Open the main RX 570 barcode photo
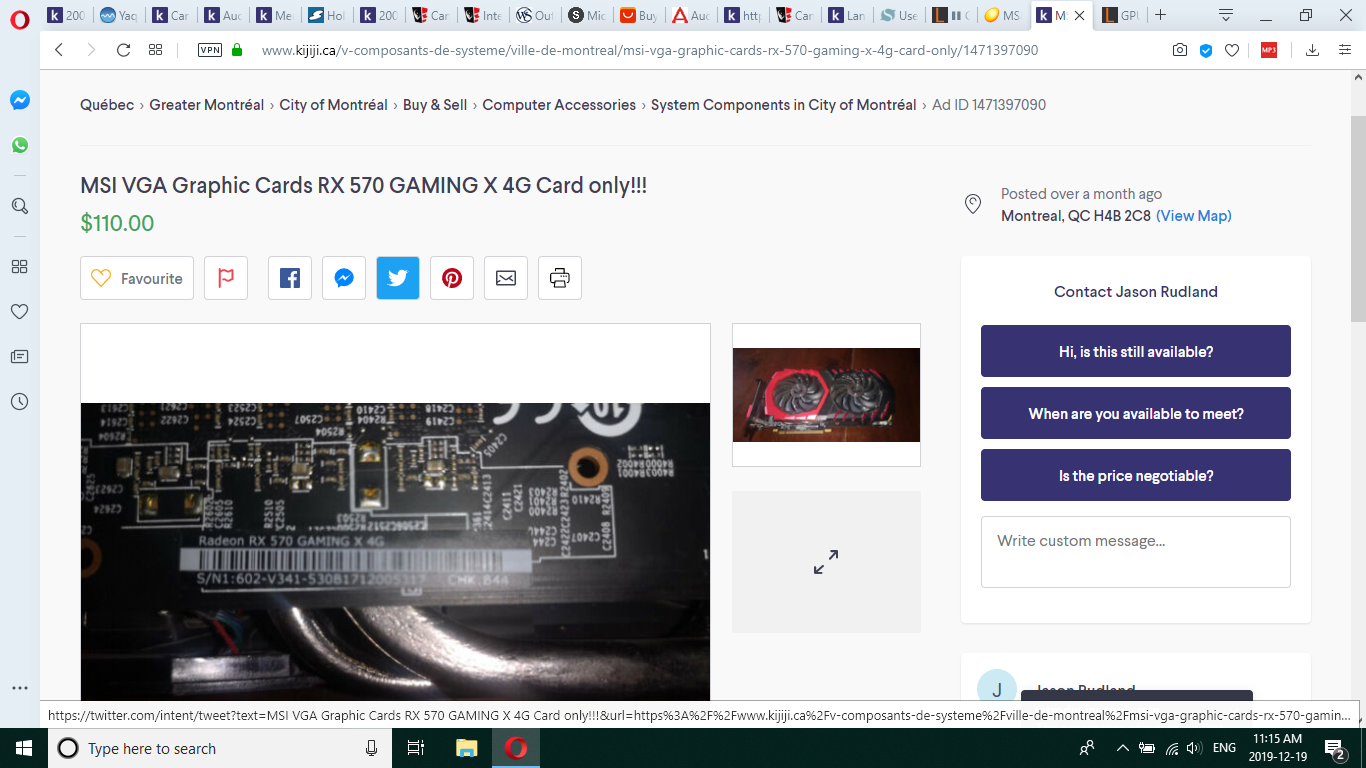Viewport: 1366px width, 768px height. [395, 552]
